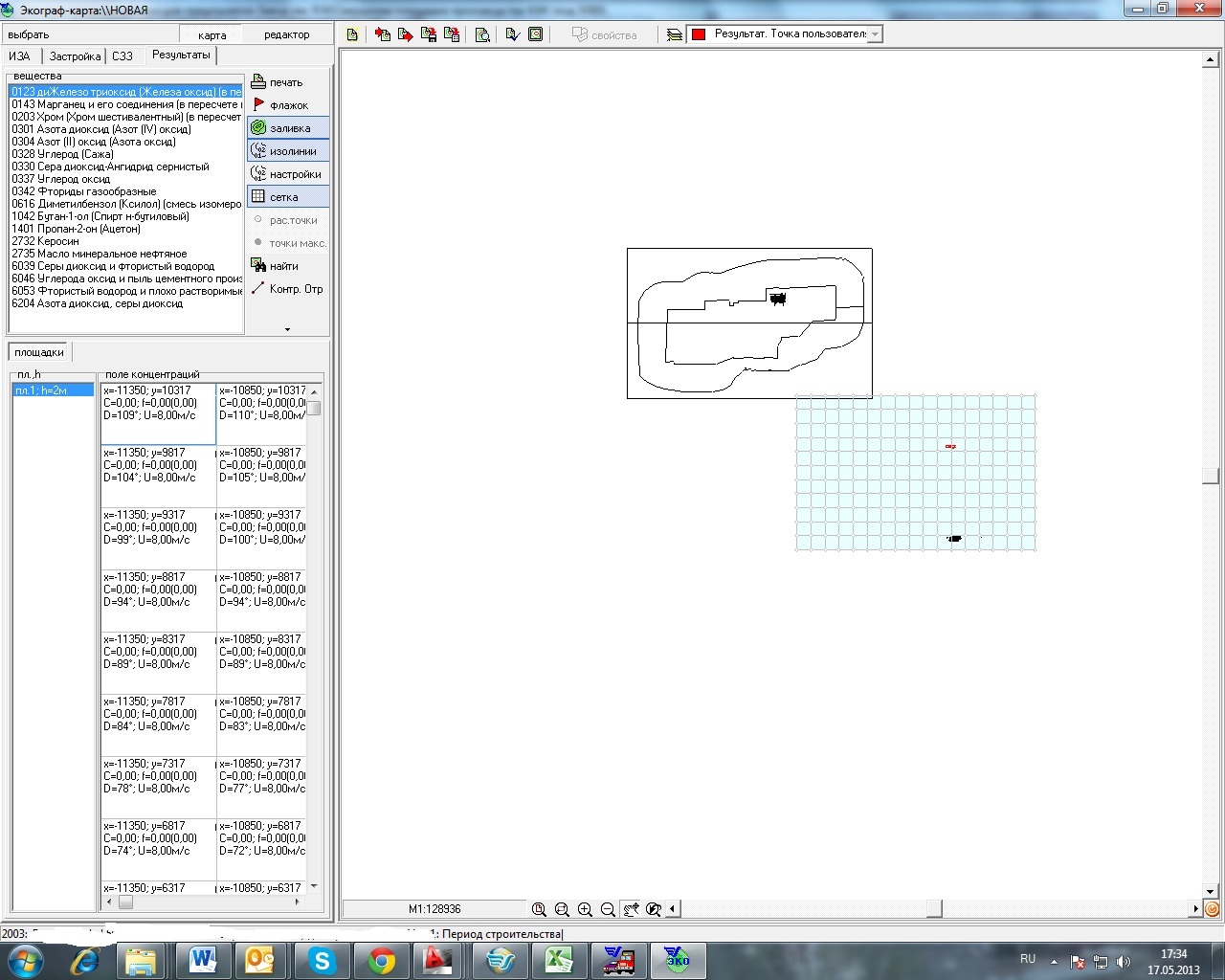1225x980 pixels.
Task: Click the настройки settings button
Action: click(x=287, y=174)
